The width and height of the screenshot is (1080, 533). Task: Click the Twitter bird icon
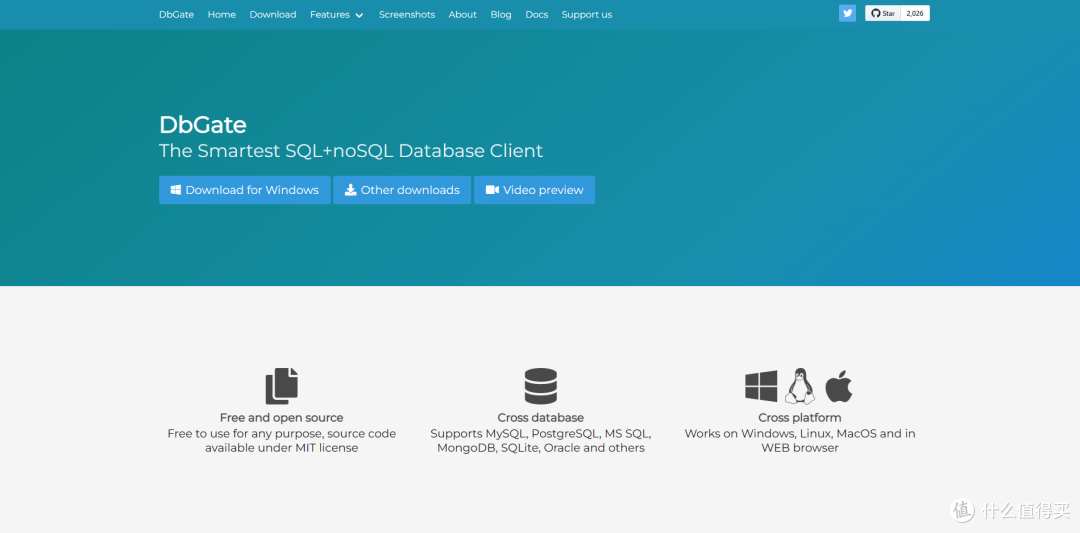coord(848,13)
